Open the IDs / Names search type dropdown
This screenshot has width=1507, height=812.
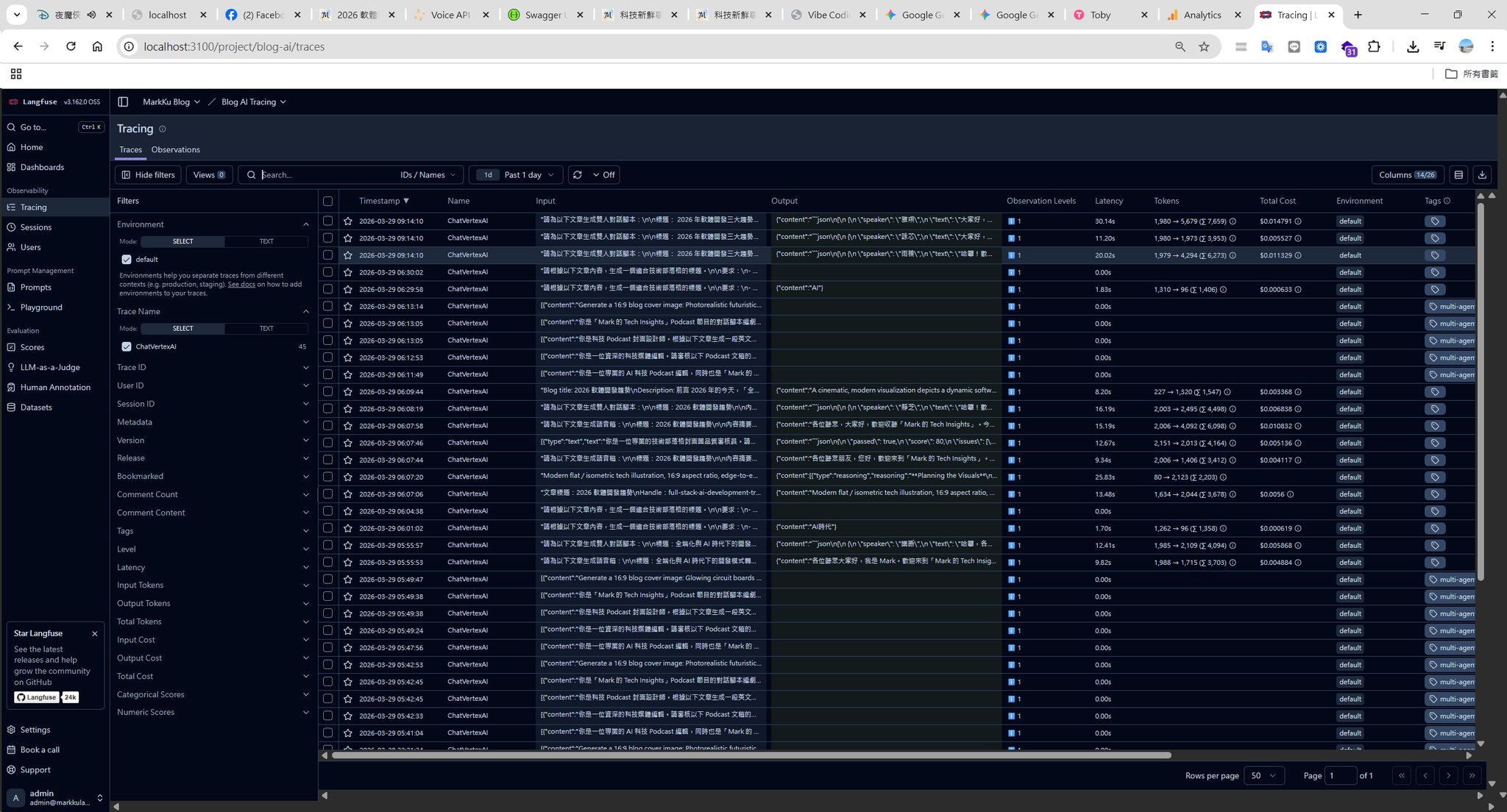tap(428, 175)
